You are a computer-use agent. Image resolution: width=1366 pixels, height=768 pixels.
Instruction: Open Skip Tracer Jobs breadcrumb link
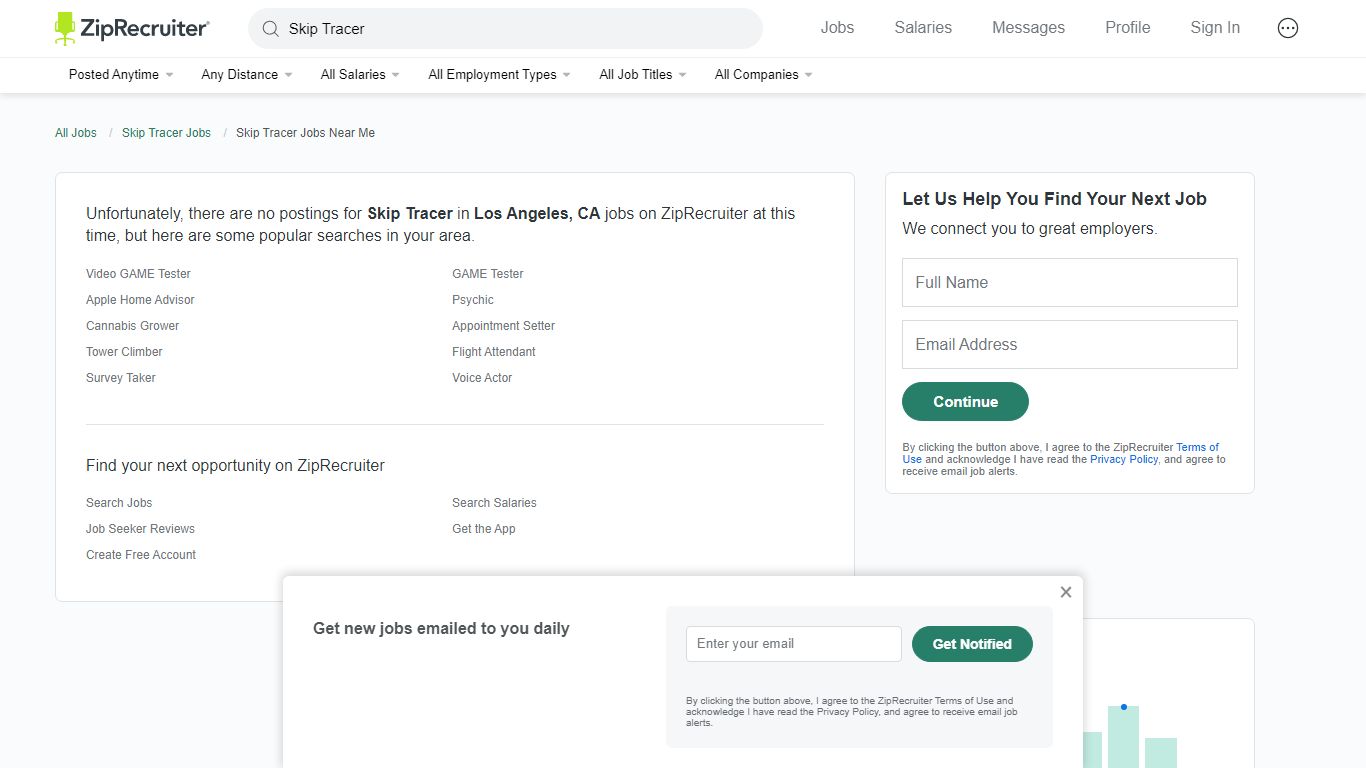pos(166,133)
